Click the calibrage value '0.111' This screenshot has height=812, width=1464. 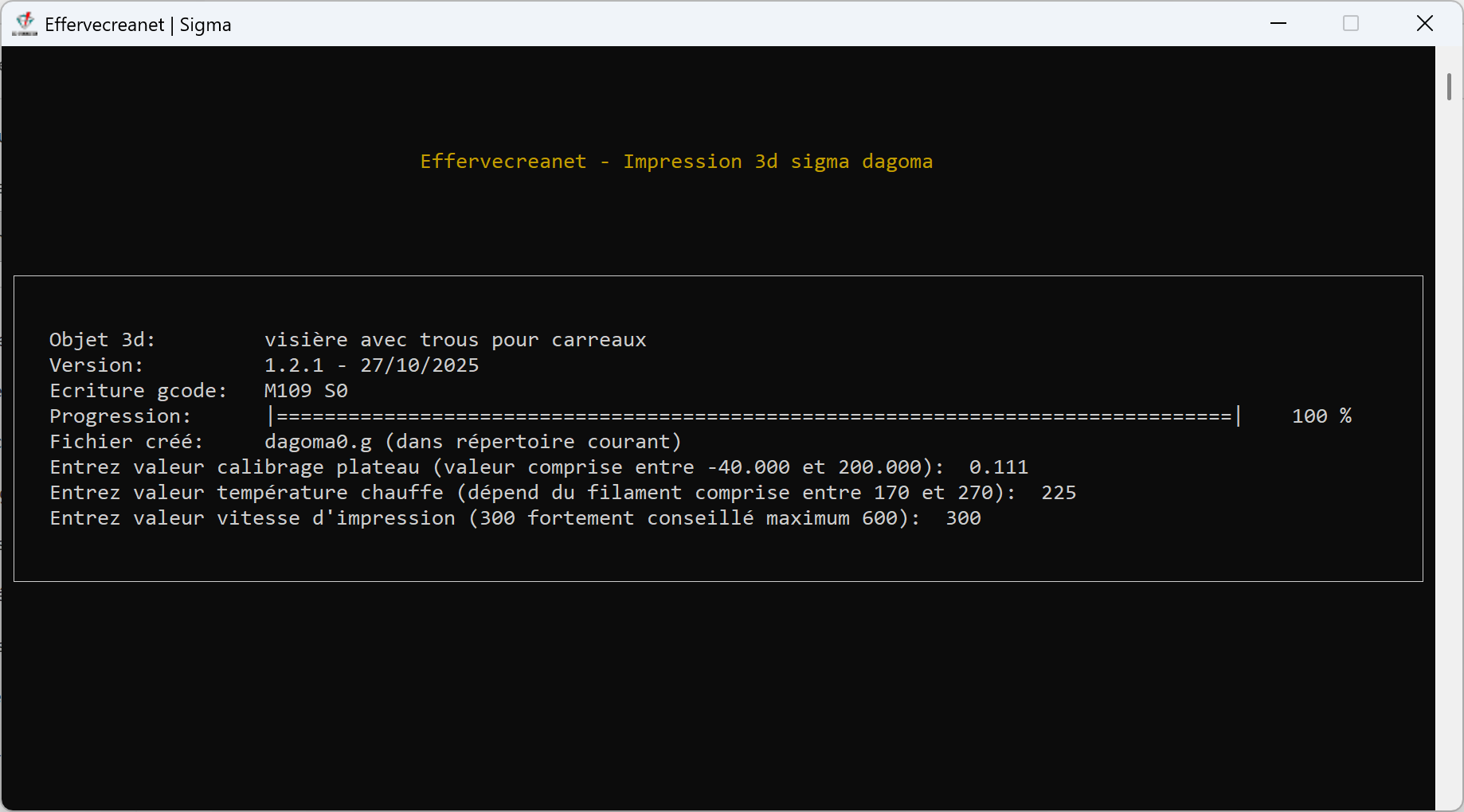(999, 467)
